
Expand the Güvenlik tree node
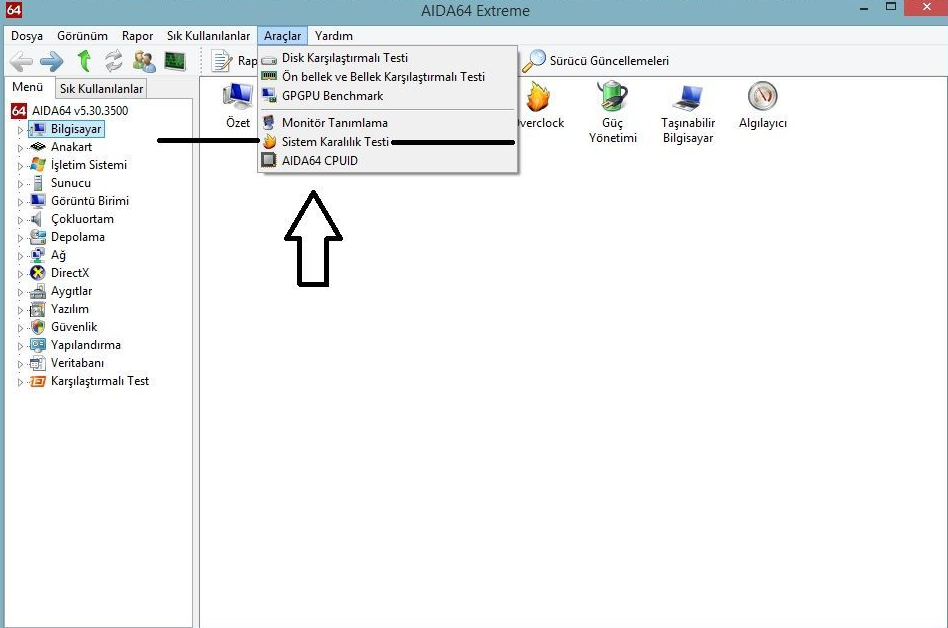click(20, 329)
